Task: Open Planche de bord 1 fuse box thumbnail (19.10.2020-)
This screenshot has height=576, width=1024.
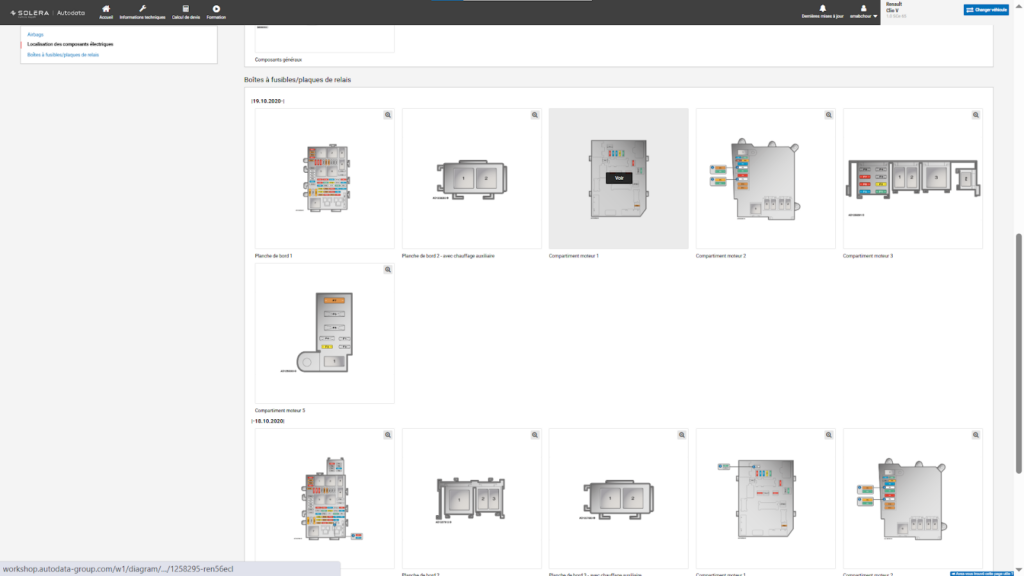Action: 325,178
